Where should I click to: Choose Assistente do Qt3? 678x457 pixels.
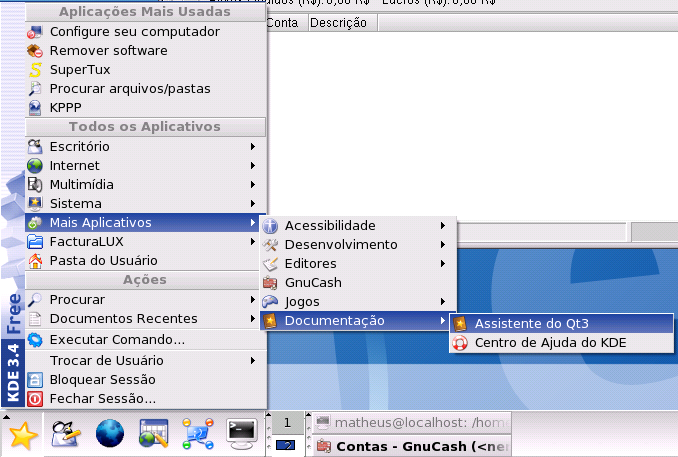click(562, 324)
